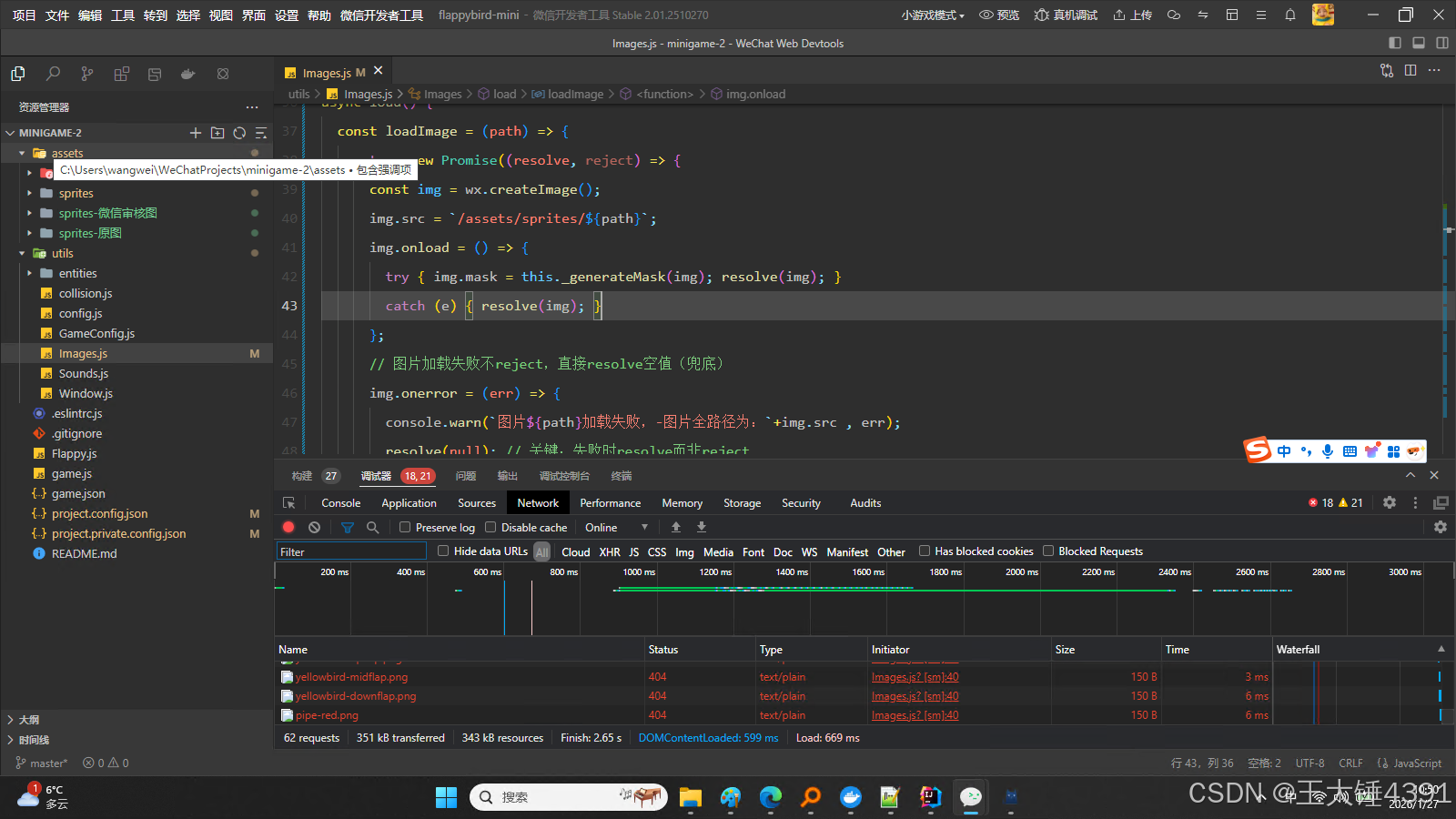Open DevTools settings gear near error counts
Screen dimensions: 1456x819
[x=1390, y=502]
